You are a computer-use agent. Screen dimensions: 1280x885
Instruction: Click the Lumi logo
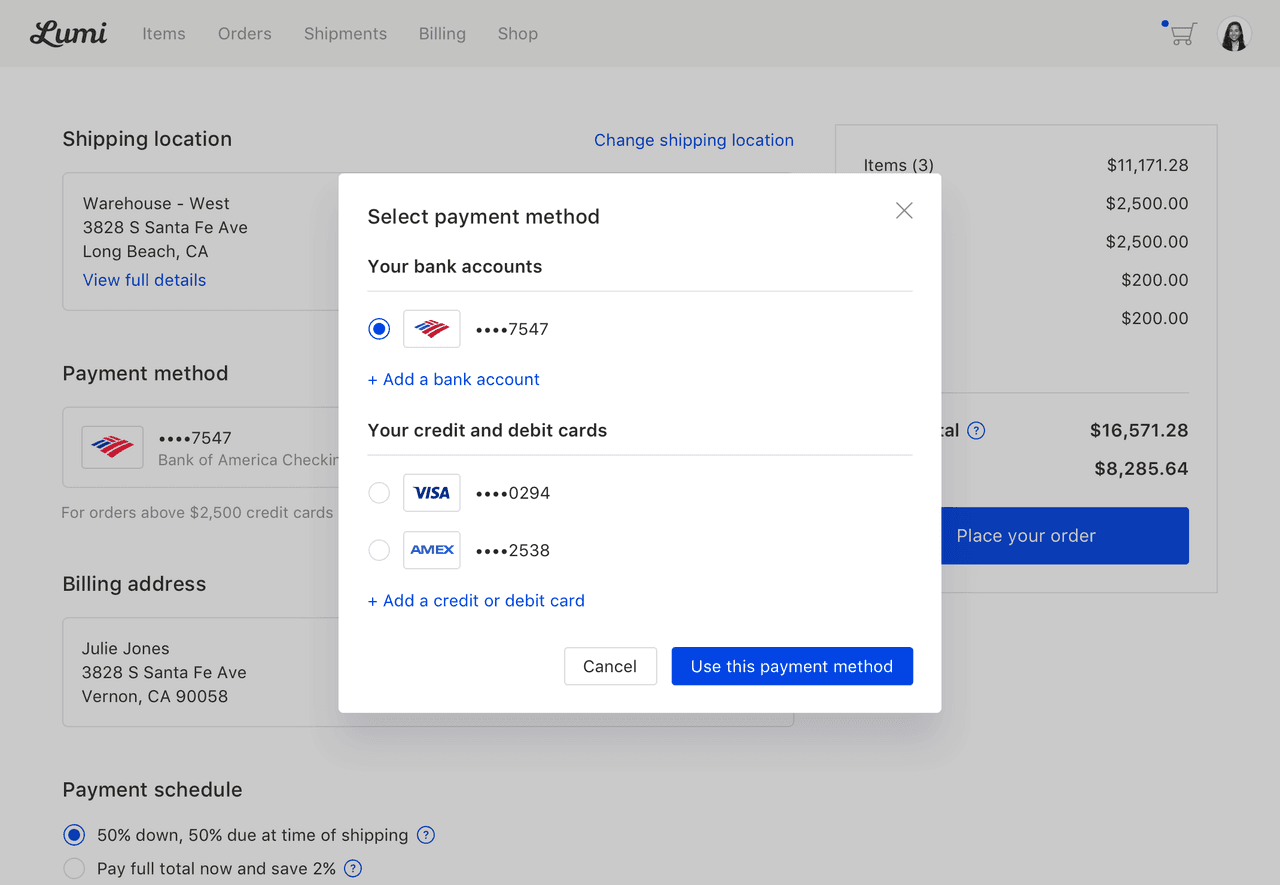click(x=68, y=33)
